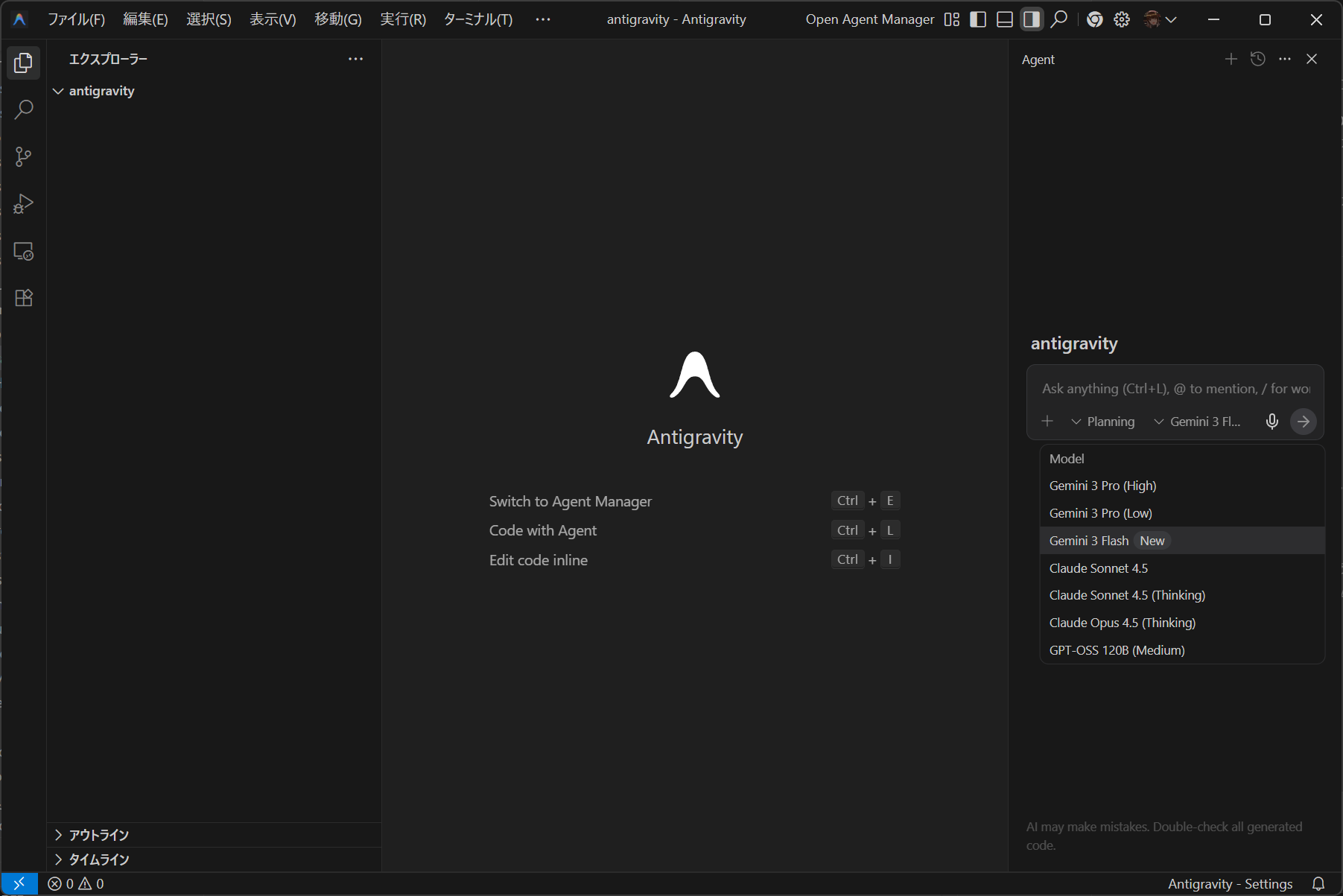This screenshot has height=896, width=1343.
Task: Show more menu bar items via ellipsis
Action: 543,19
